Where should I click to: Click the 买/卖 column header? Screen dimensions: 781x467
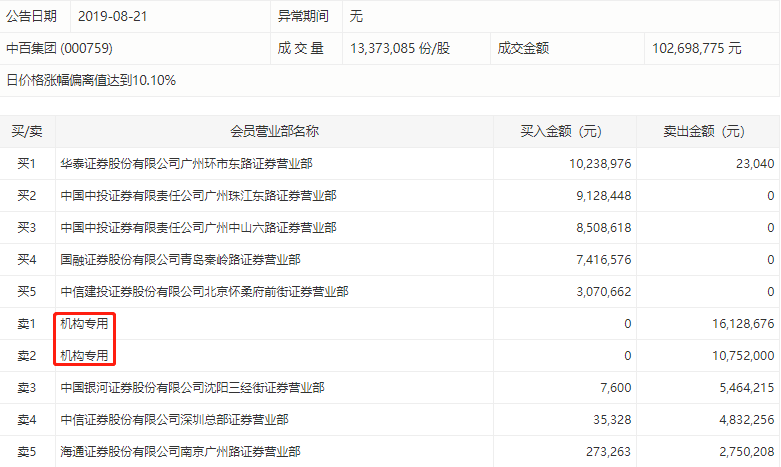click(x=26, y=131)
